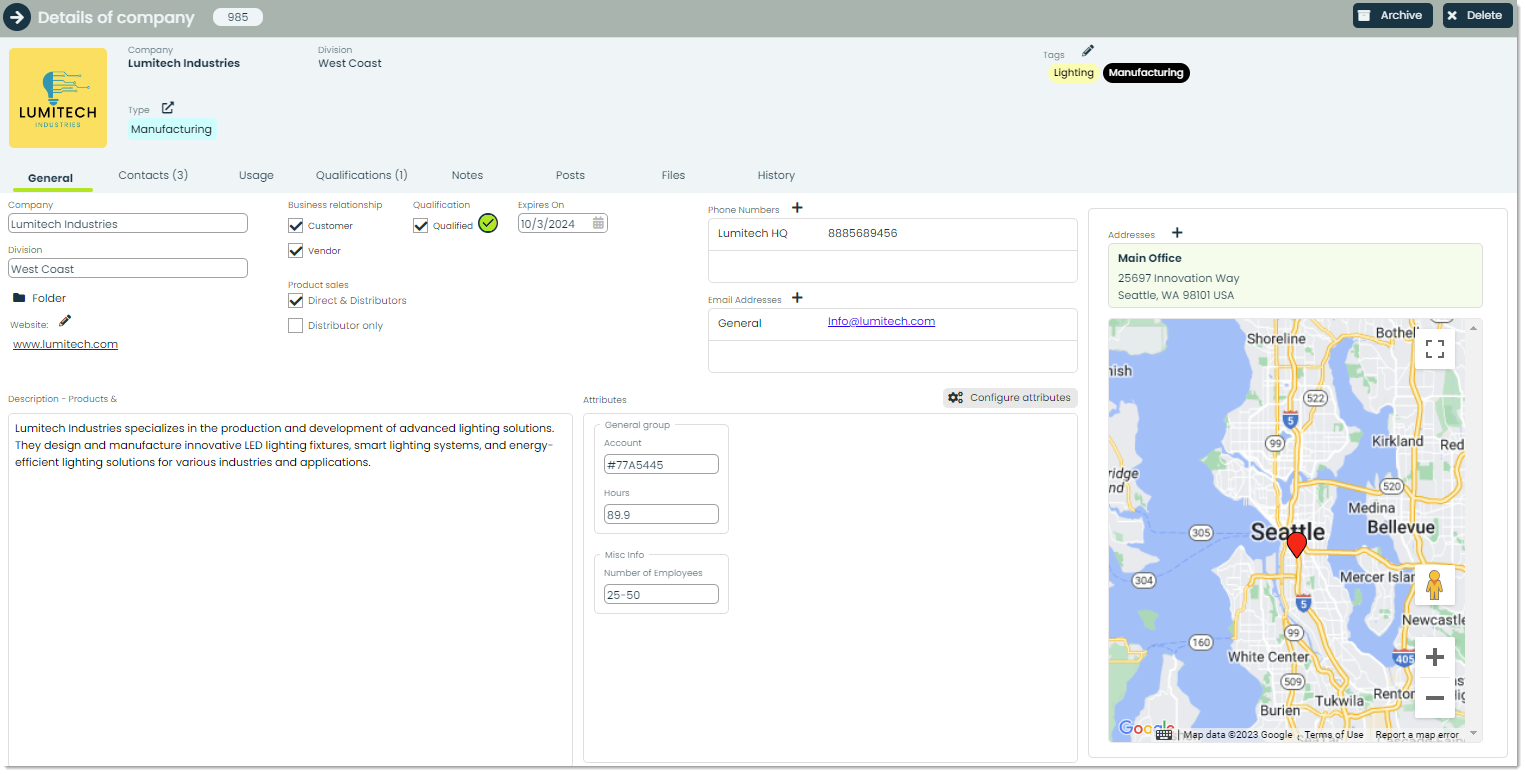Open the History tab

click(x=776, y=175)
